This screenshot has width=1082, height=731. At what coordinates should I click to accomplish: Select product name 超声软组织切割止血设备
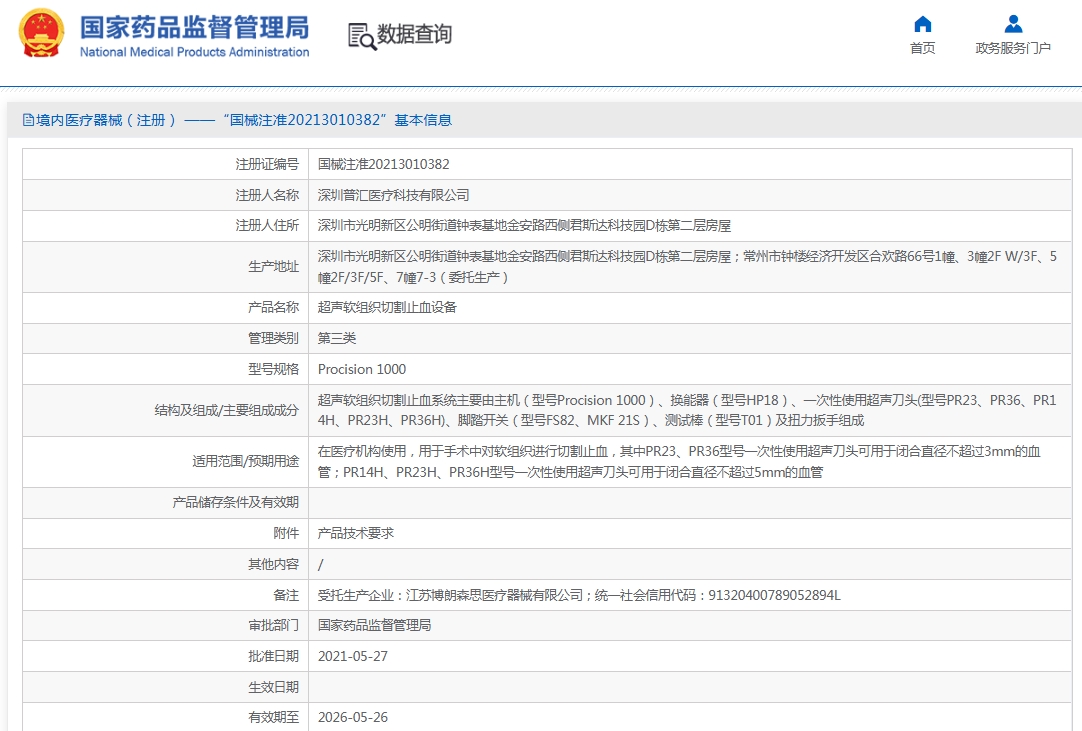[387, 307]
